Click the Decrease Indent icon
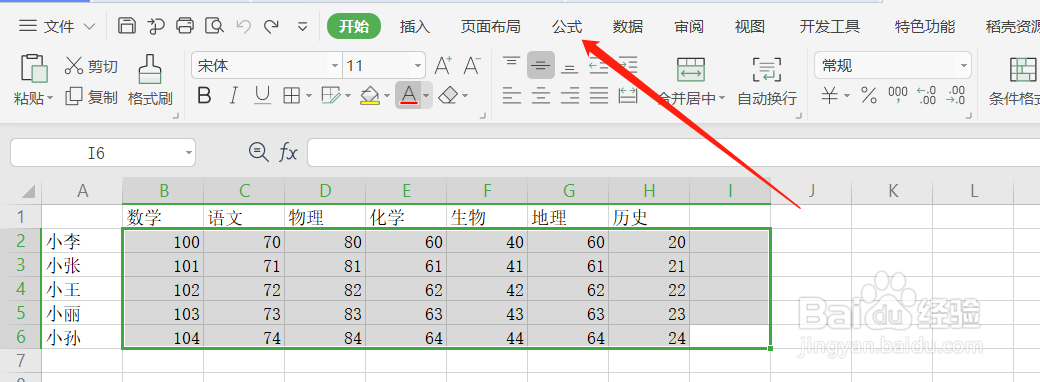The width and height of the screenshot is (1040, 382). (x=599, y=65)
